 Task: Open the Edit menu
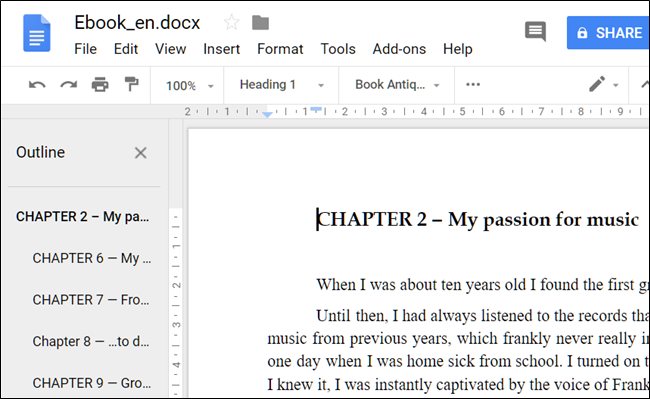pos(126,49)
